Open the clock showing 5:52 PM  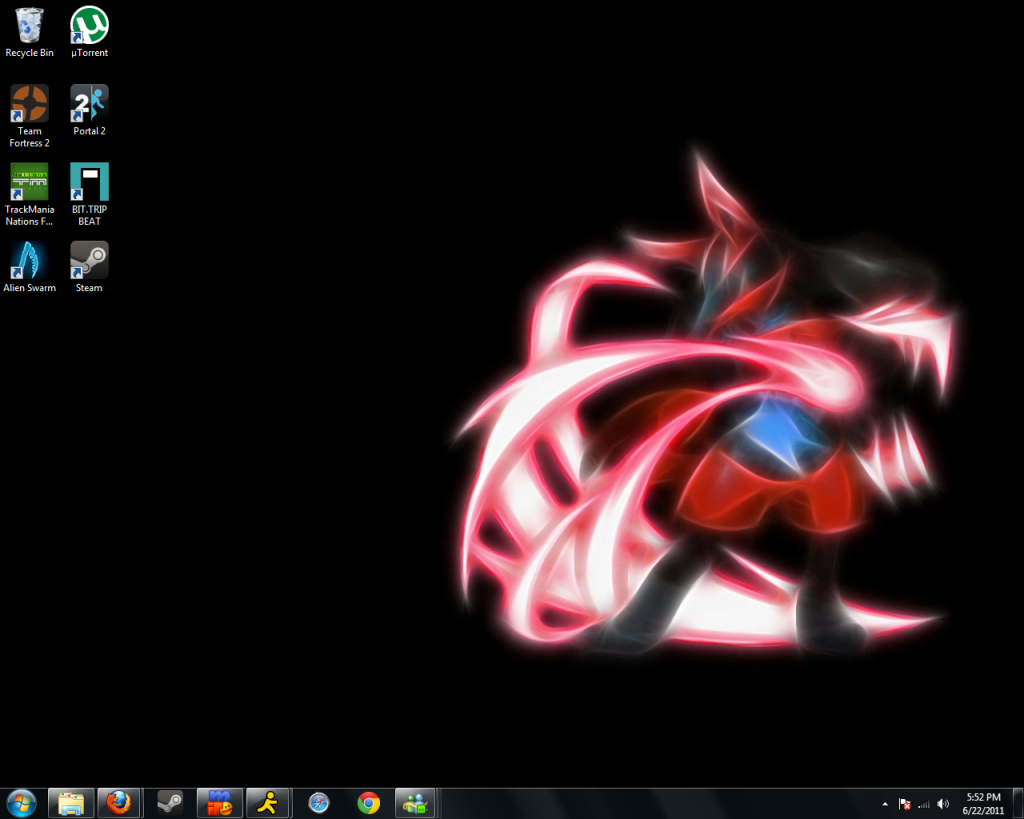[983, 804]
